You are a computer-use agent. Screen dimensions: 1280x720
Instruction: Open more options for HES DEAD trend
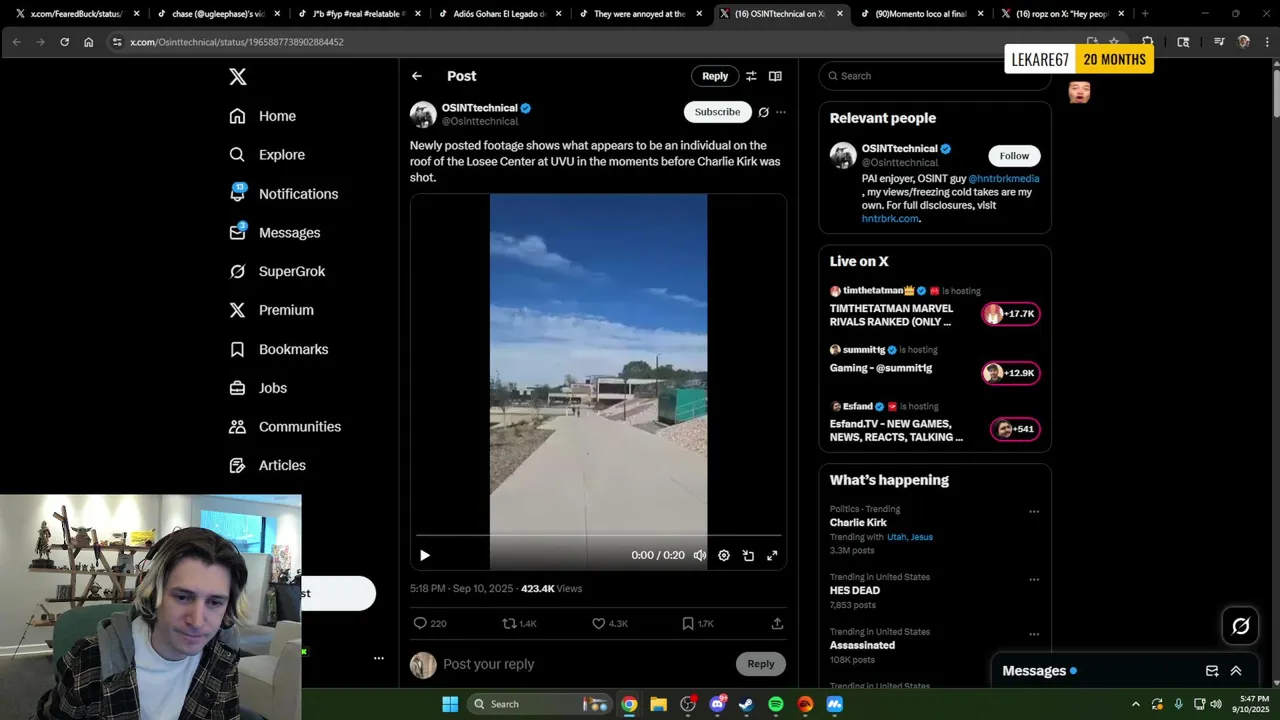pyautogui.click(x=1034, y=579)
